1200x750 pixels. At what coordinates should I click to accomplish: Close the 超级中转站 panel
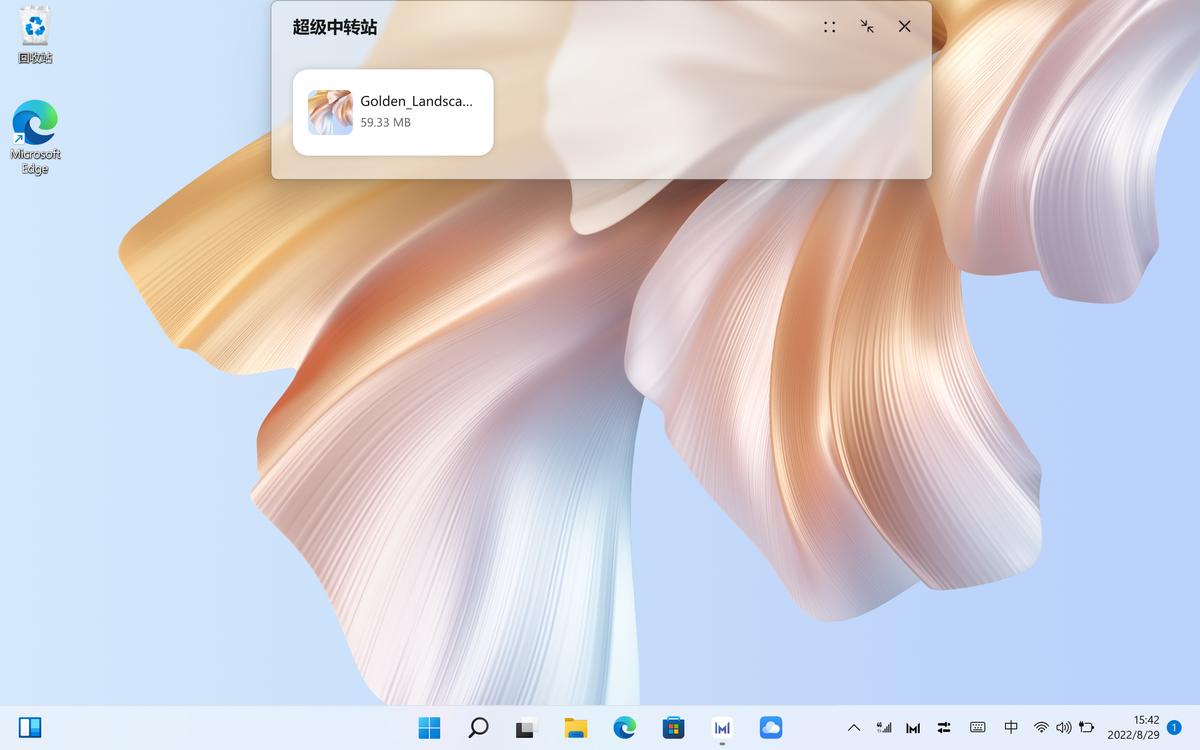tap(904, 27)
